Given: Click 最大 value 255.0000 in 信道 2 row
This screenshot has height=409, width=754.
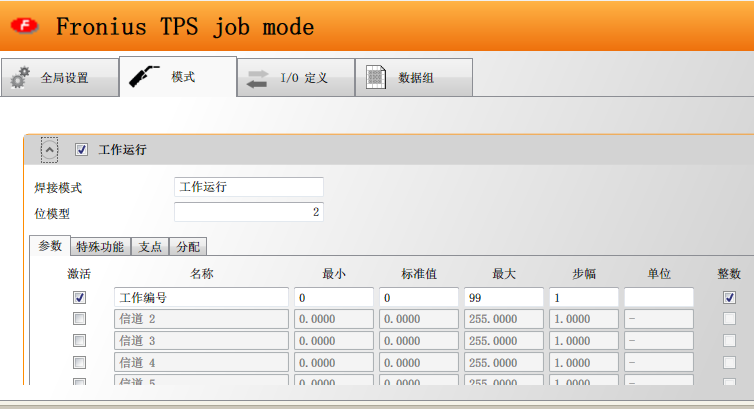Looking at the screenshot, I should pos(503,319).
